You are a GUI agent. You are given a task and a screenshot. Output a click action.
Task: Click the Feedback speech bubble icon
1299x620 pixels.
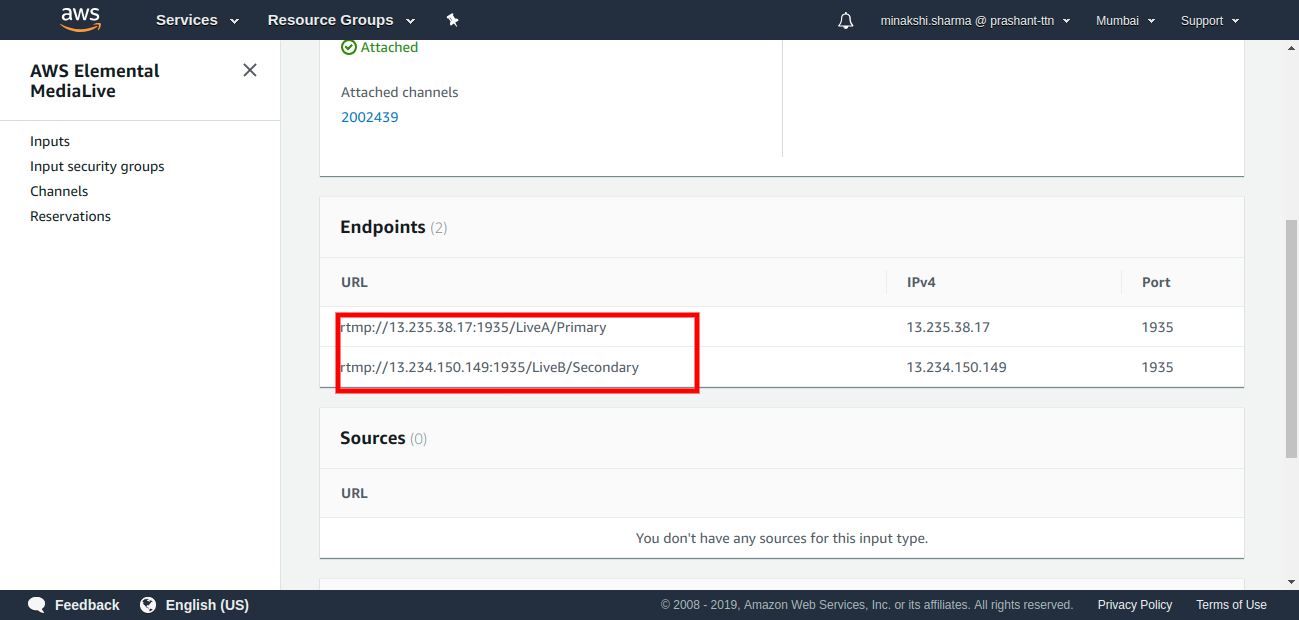click(37, 605)
